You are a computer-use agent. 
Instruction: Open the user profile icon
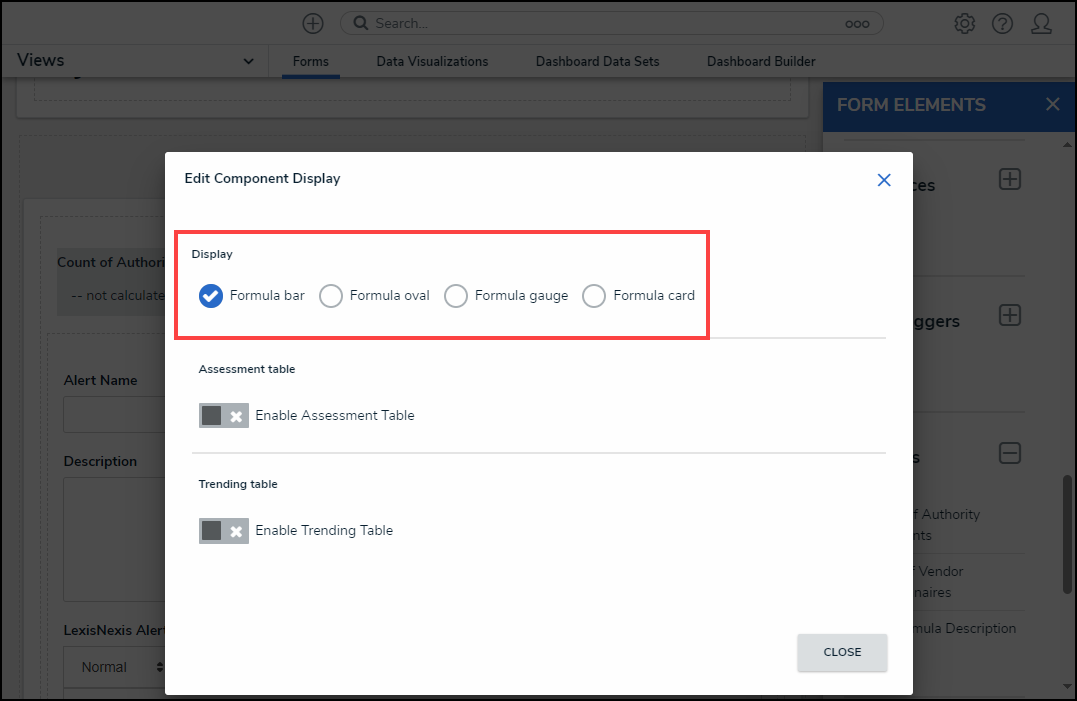[1041, 23]
